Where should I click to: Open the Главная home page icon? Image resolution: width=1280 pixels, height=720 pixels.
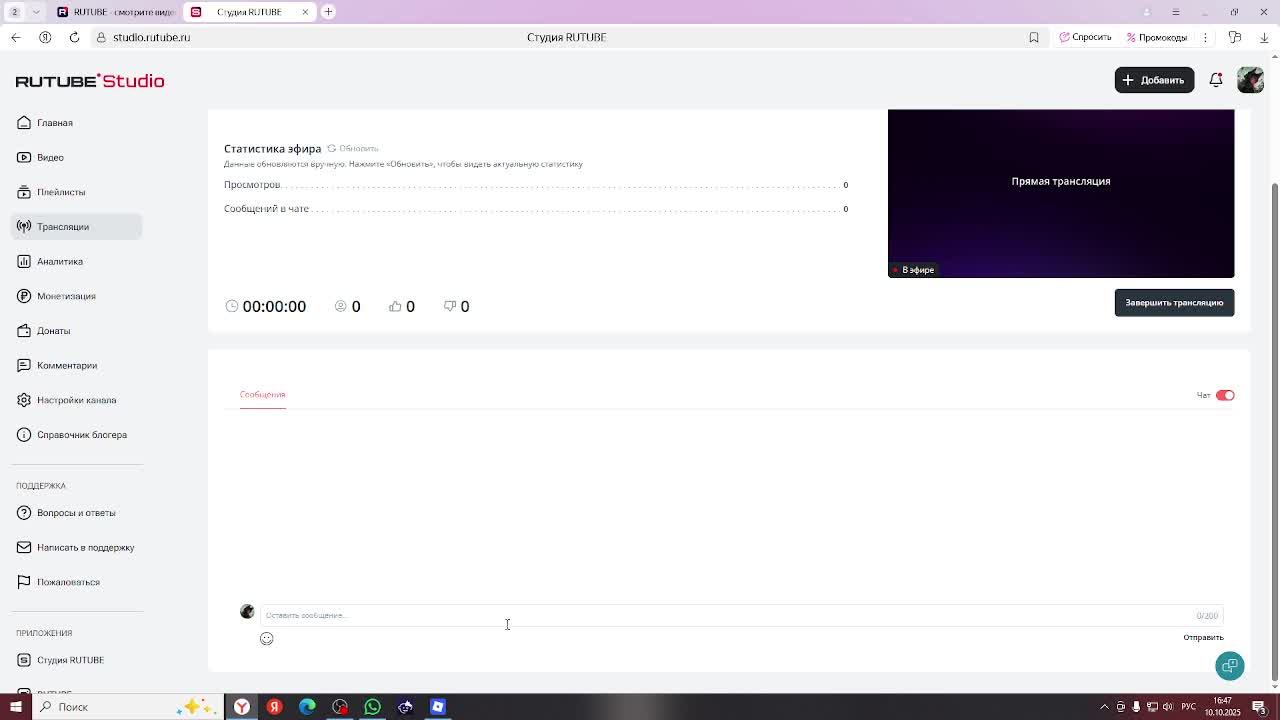(x=24, y=123)
